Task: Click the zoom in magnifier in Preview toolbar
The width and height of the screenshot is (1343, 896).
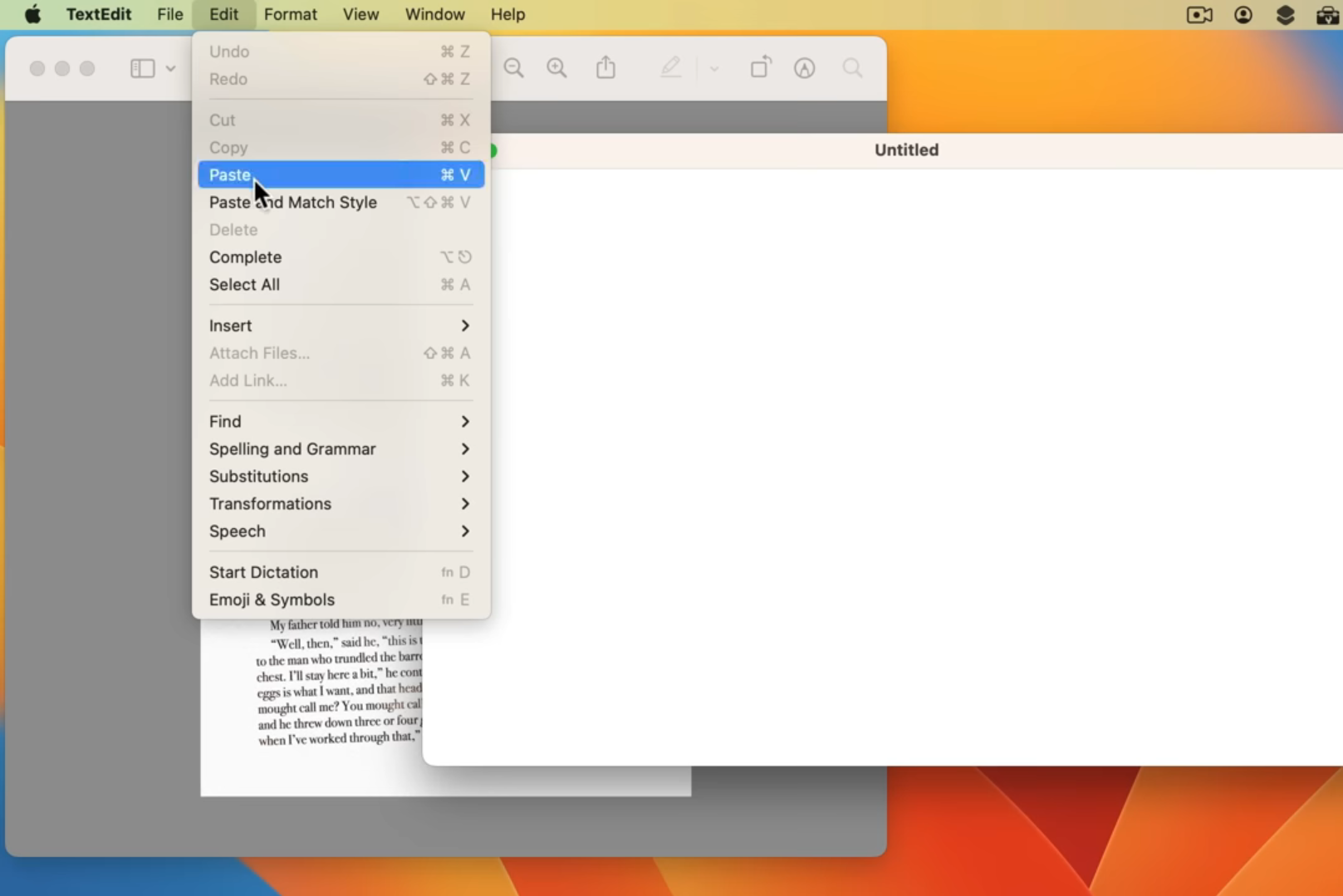Action: [x=557, y=68]
